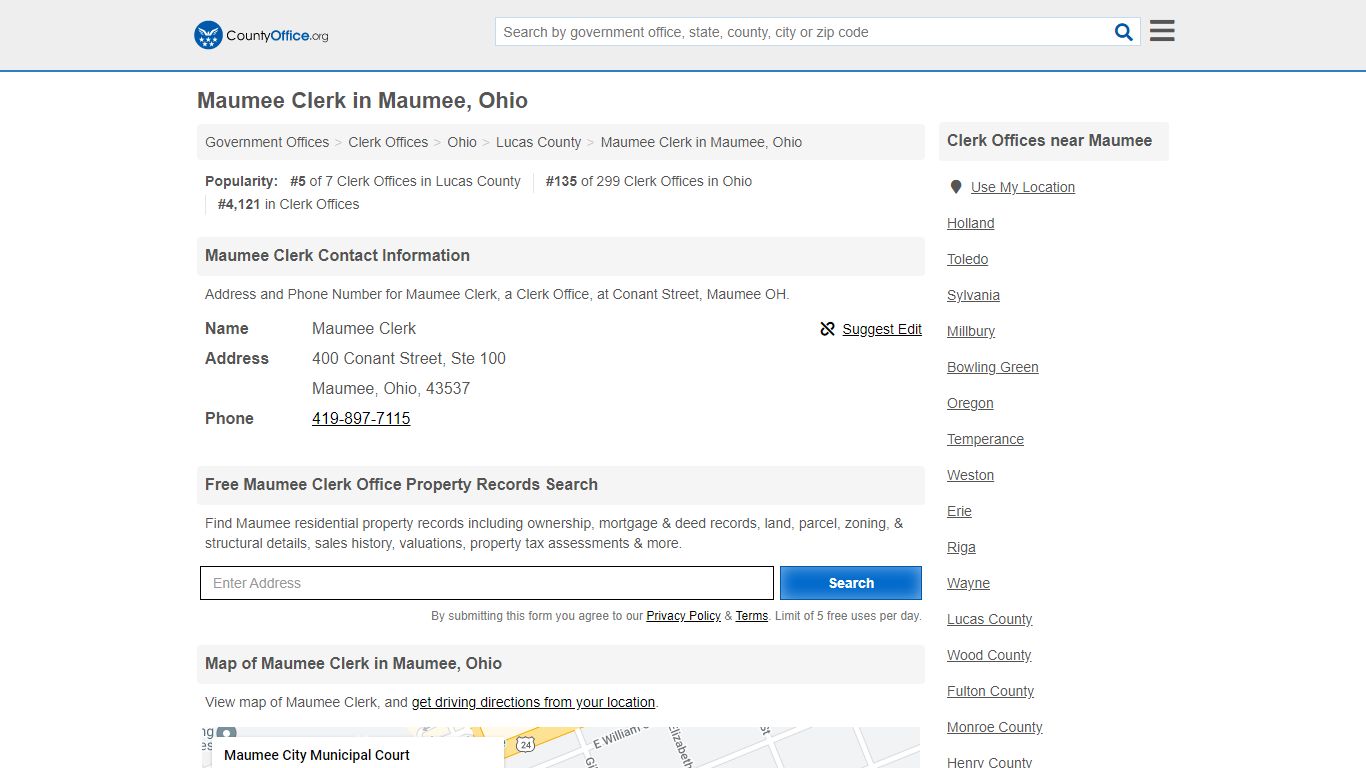Select Fulton County link
The image size is (1366, 768).
click(x=990, y=691)
